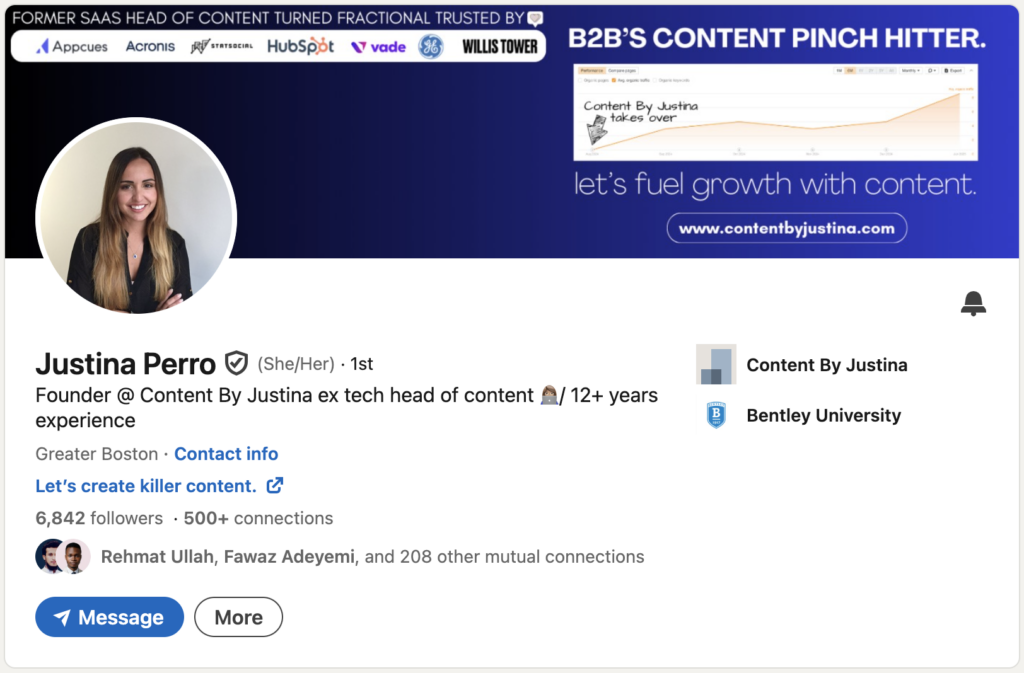Follow the "Let's create killer content." link
Screen dimensions: 1024x673
pos(146,486)
